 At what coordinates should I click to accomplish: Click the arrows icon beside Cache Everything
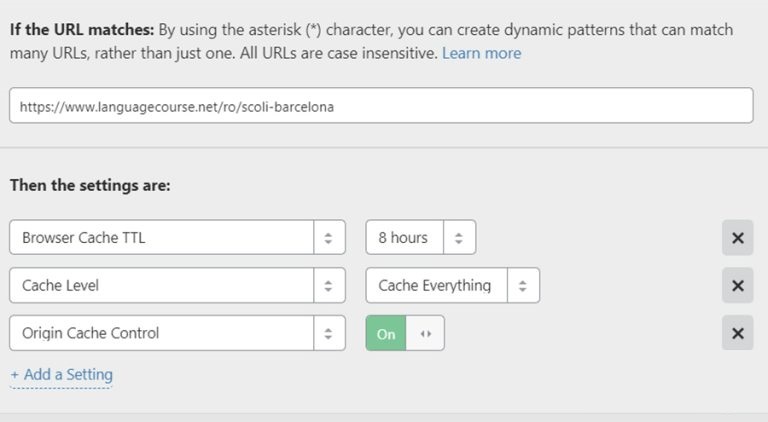(523, 285)
